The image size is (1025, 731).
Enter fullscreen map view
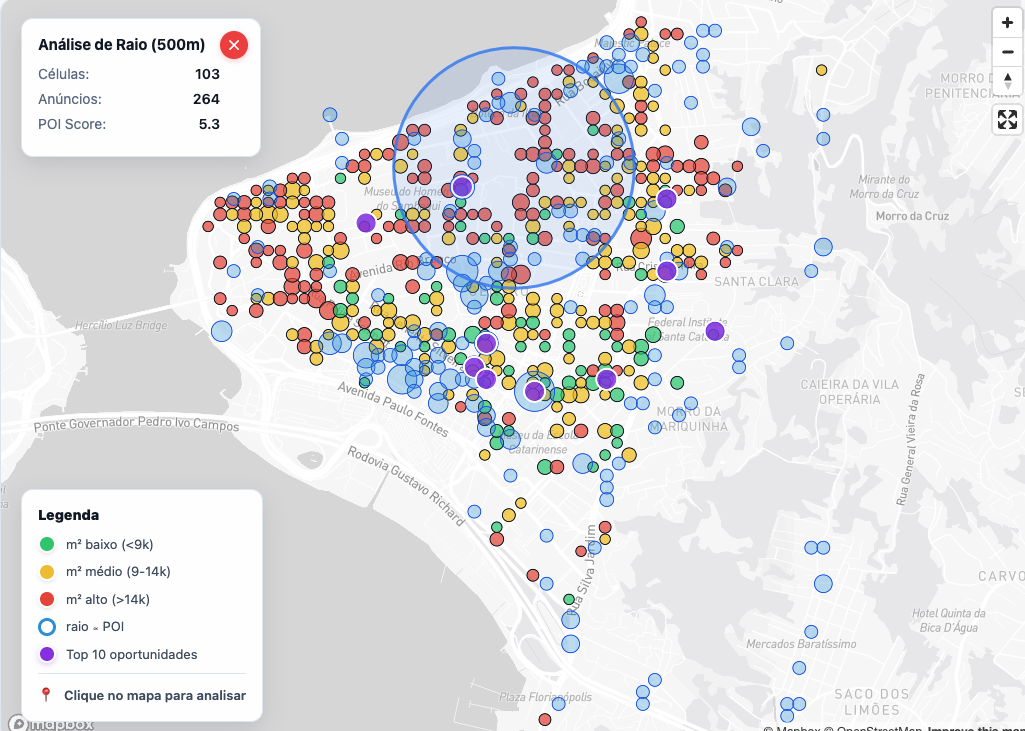1007,120
